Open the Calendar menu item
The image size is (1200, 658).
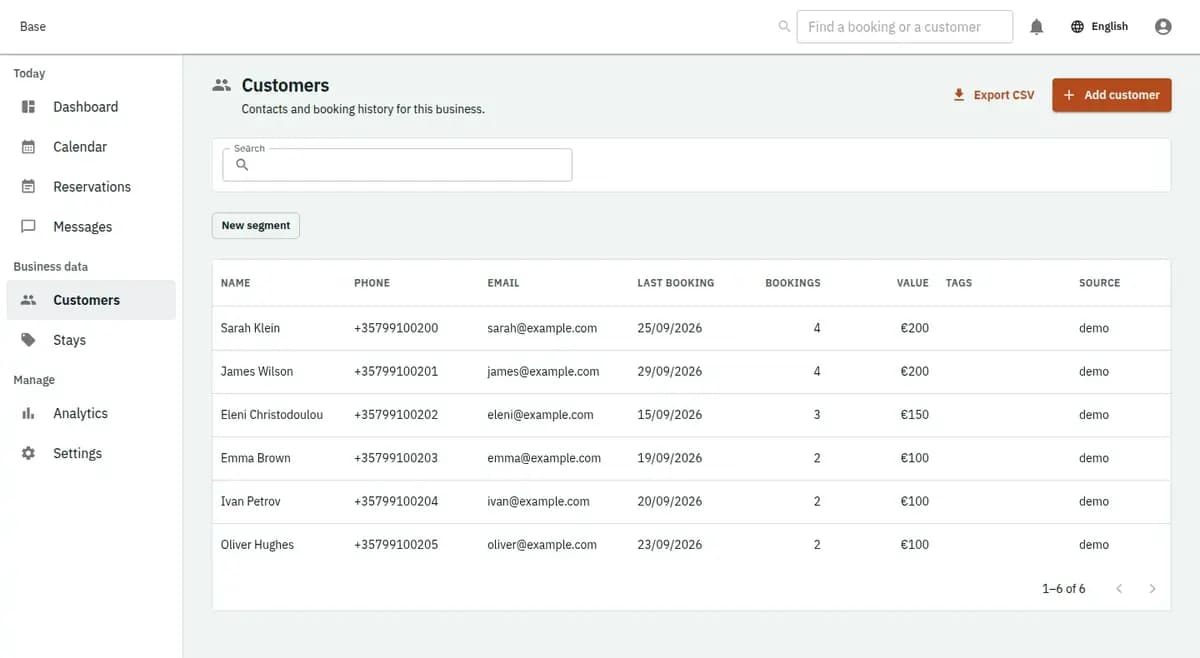pos(91,147)
